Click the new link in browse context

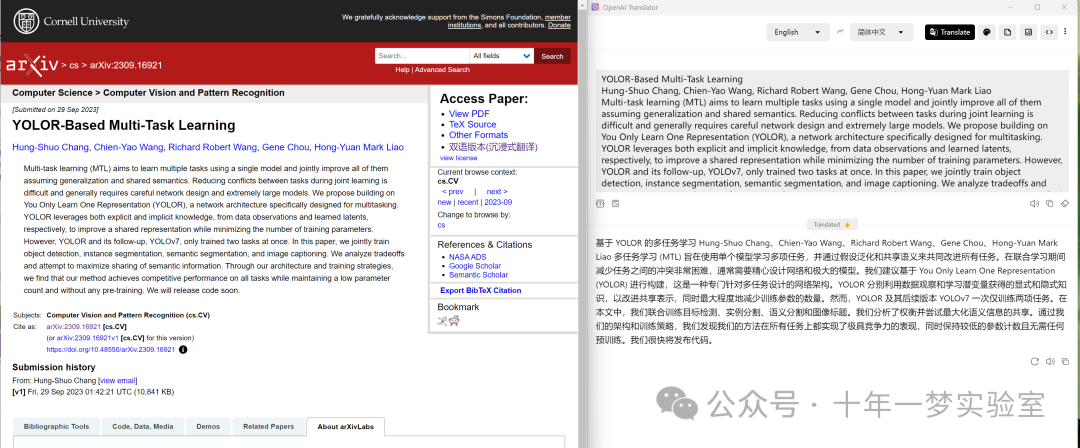[x=444, y=203]
